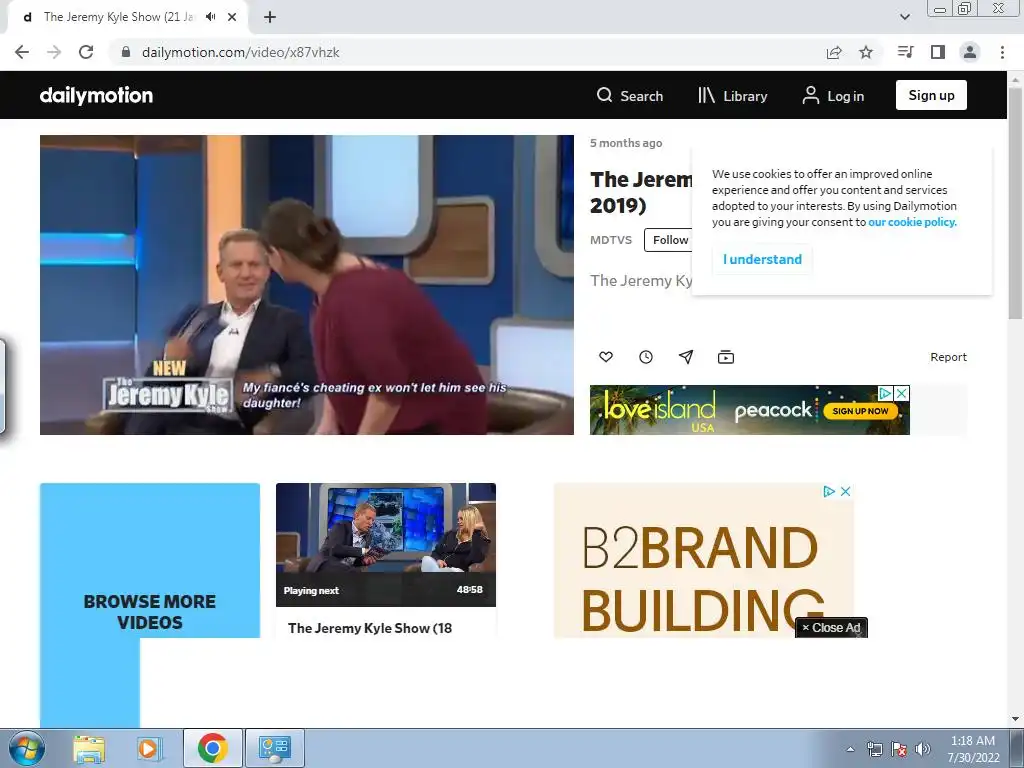The width and height of the screenshot is (1024, 768).
Task: Open the Windows Start button
Action: click(x=26, y=748)
